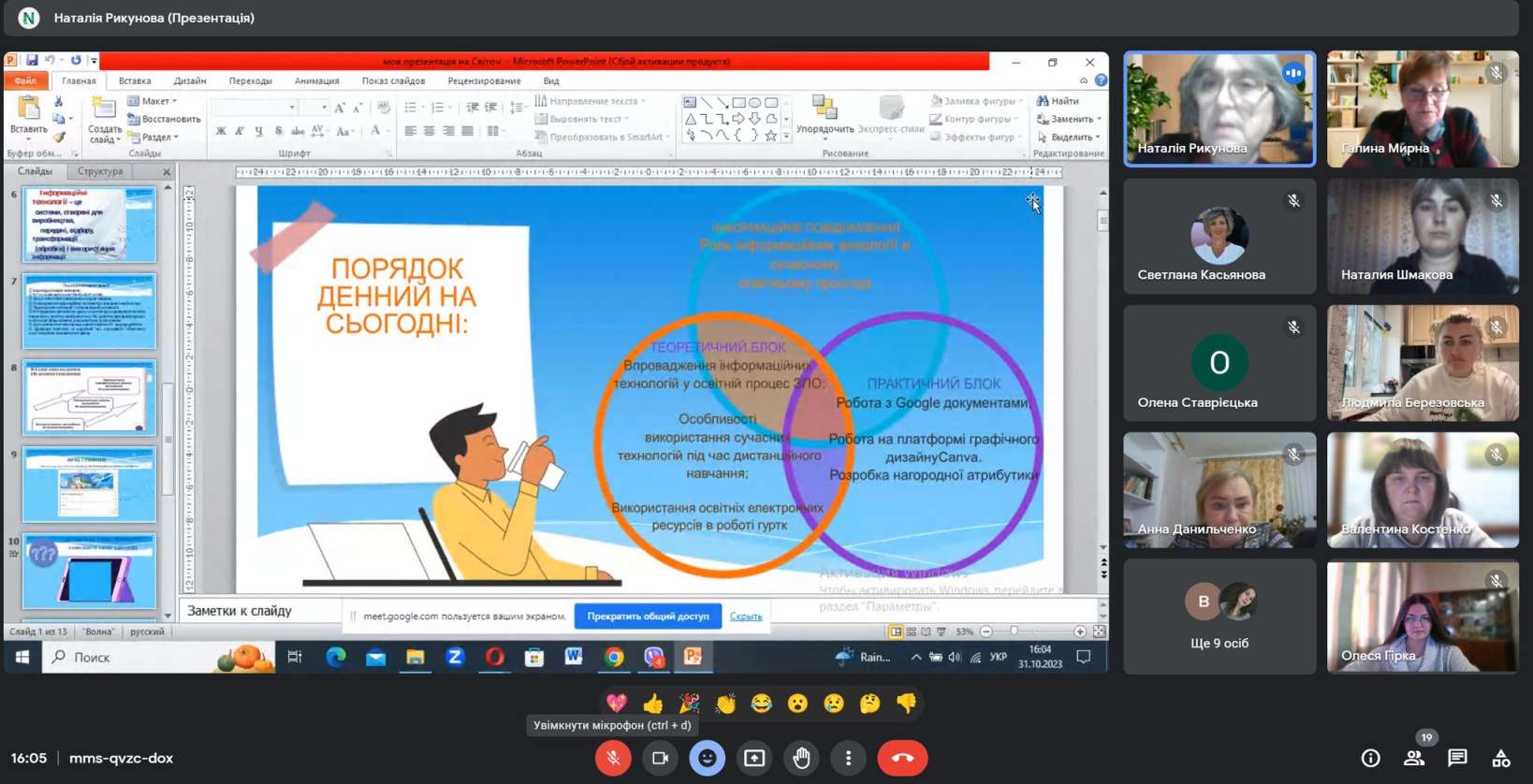Open the emoji reactions button
The height and width of the screenshot is (784, 1533).
(x=707, y=758)
